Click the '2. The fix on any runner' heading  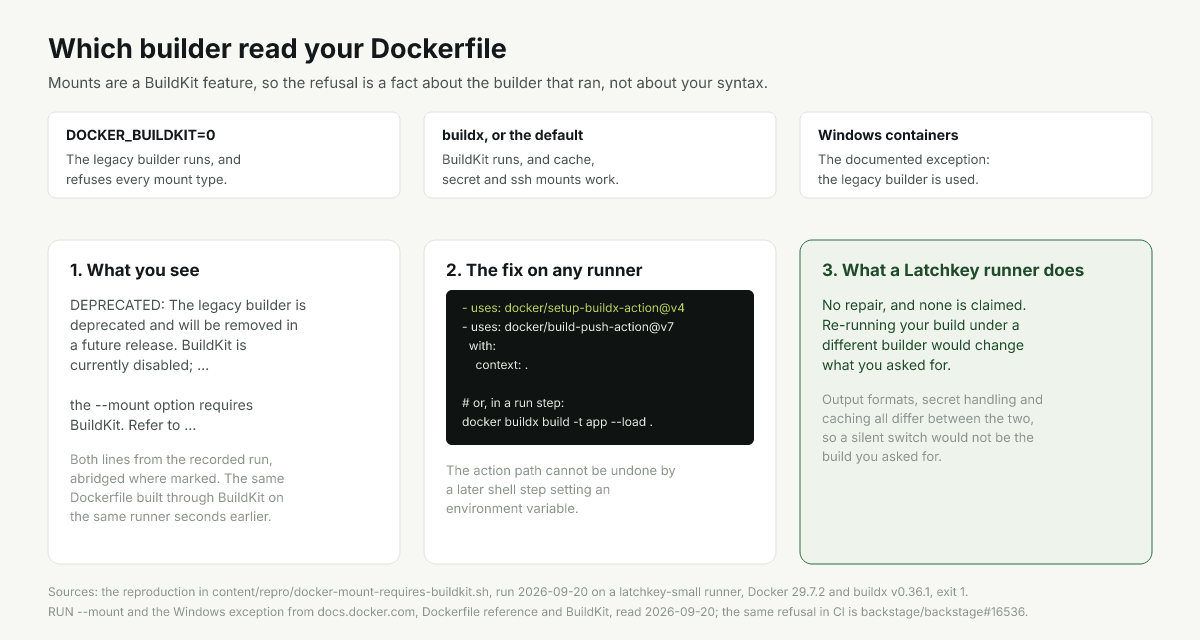click(544, 270)
